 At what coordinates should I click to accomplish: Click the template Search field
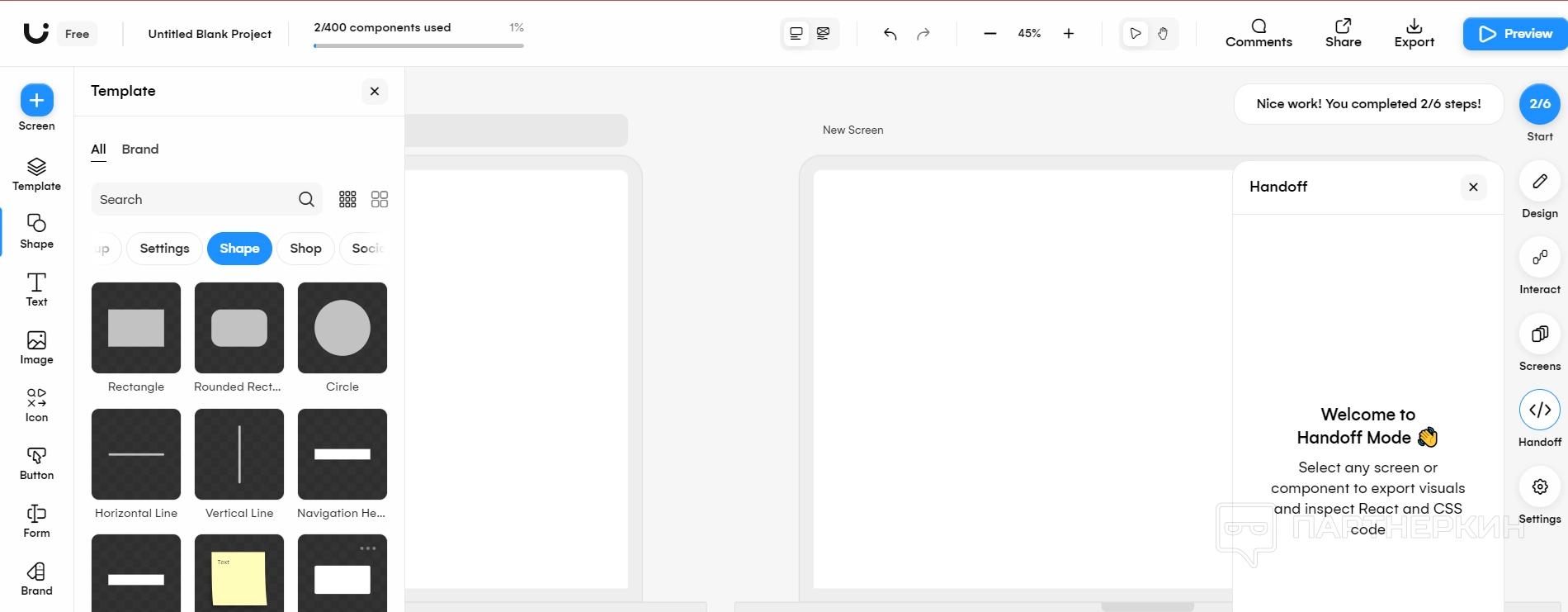(195, 200)
